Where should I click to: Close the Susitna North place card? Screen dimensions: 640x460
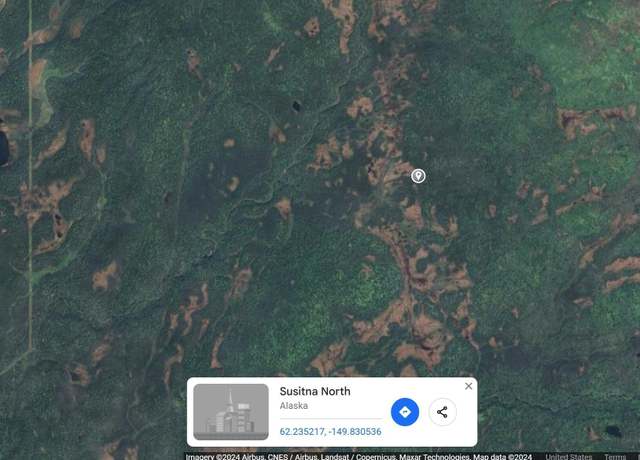tap(469, 386)
